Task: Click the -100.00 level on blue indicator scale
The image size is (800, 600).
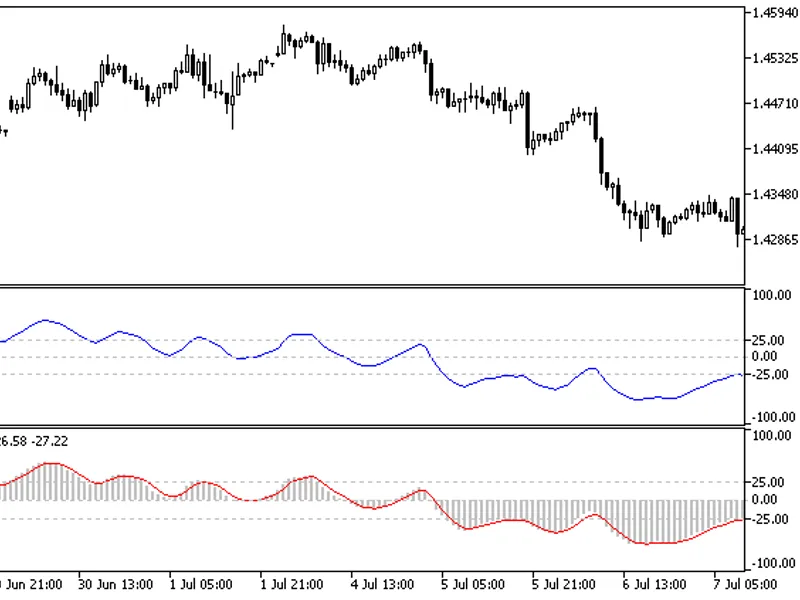Action: (x=773, y=417)
